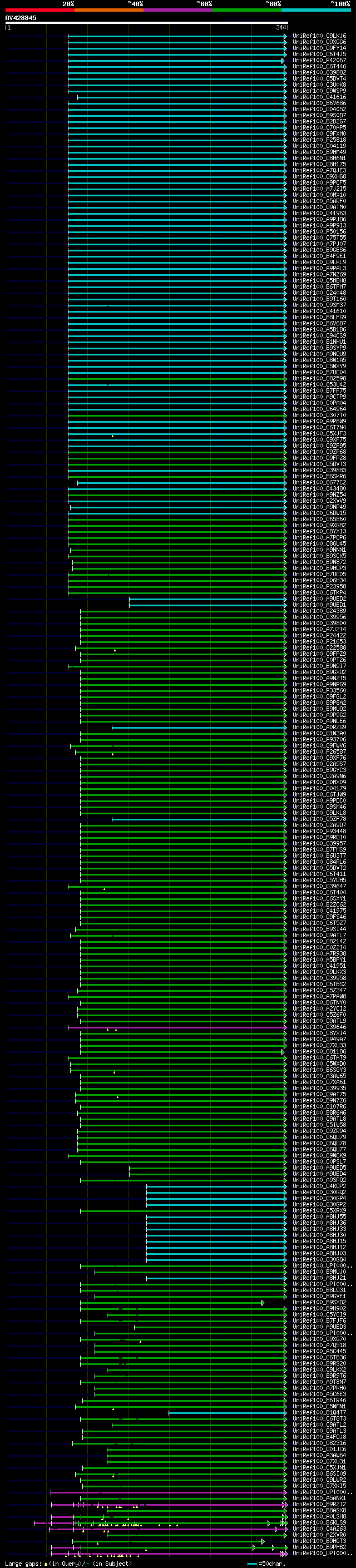Select the UniRef100_A7QJE3 label
Image resolution: width=356 pixels, height=1568 pixels.
tap(319, 170)
